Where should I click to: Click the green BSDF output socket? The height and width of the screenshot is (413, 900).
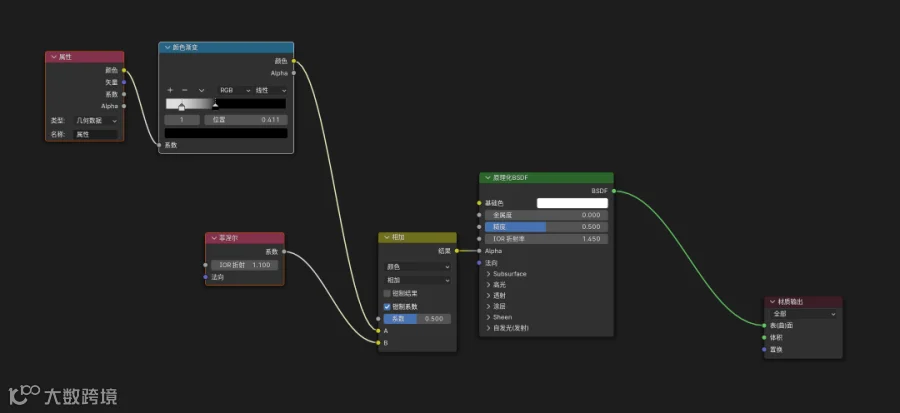pos(614,191)
